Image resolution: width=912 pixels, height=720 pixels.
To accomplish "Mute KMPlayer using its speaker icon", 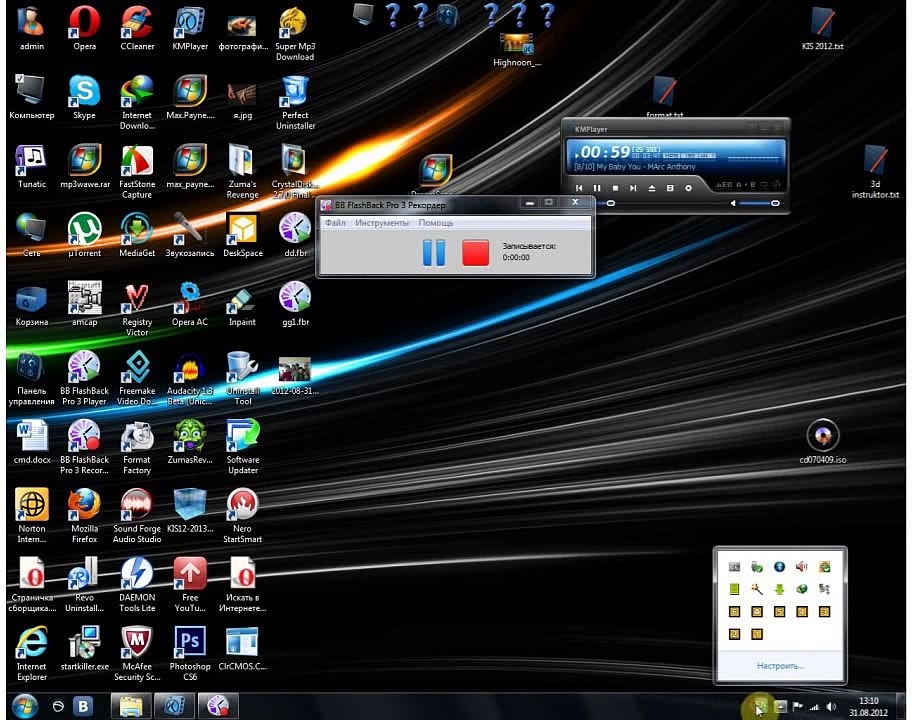I will tap(733, 203).
